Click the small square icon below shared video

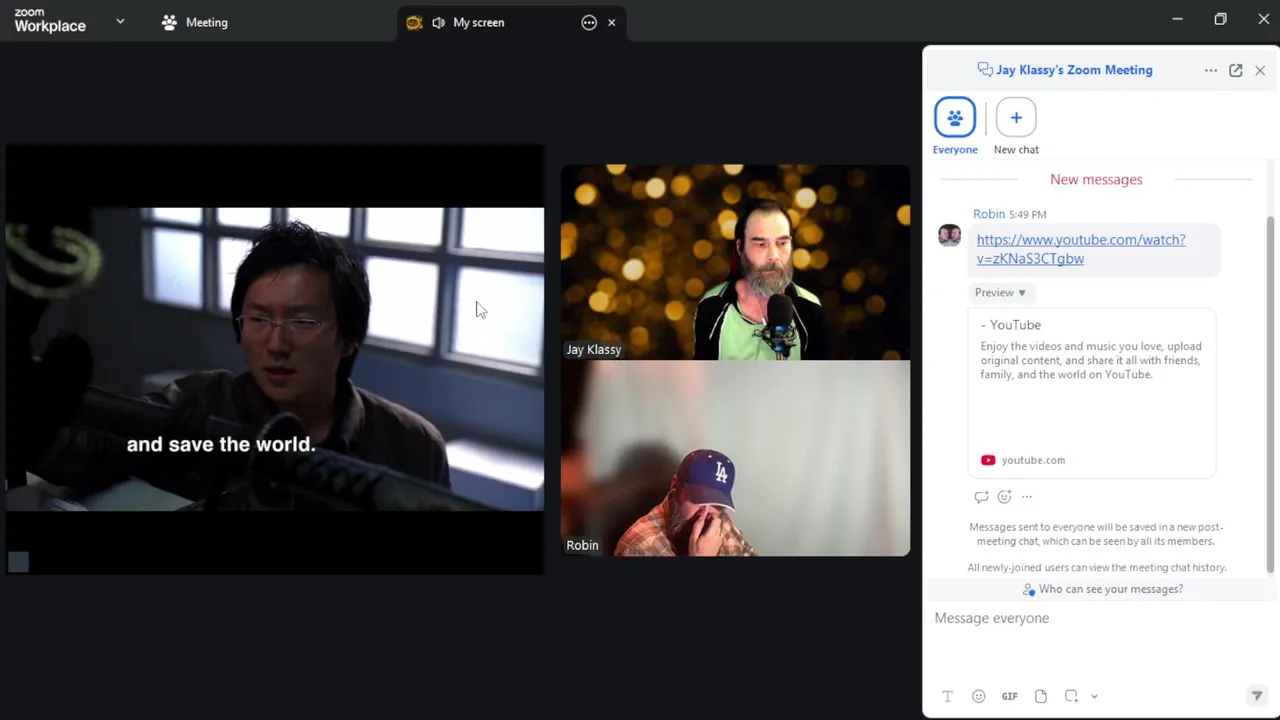18,562
